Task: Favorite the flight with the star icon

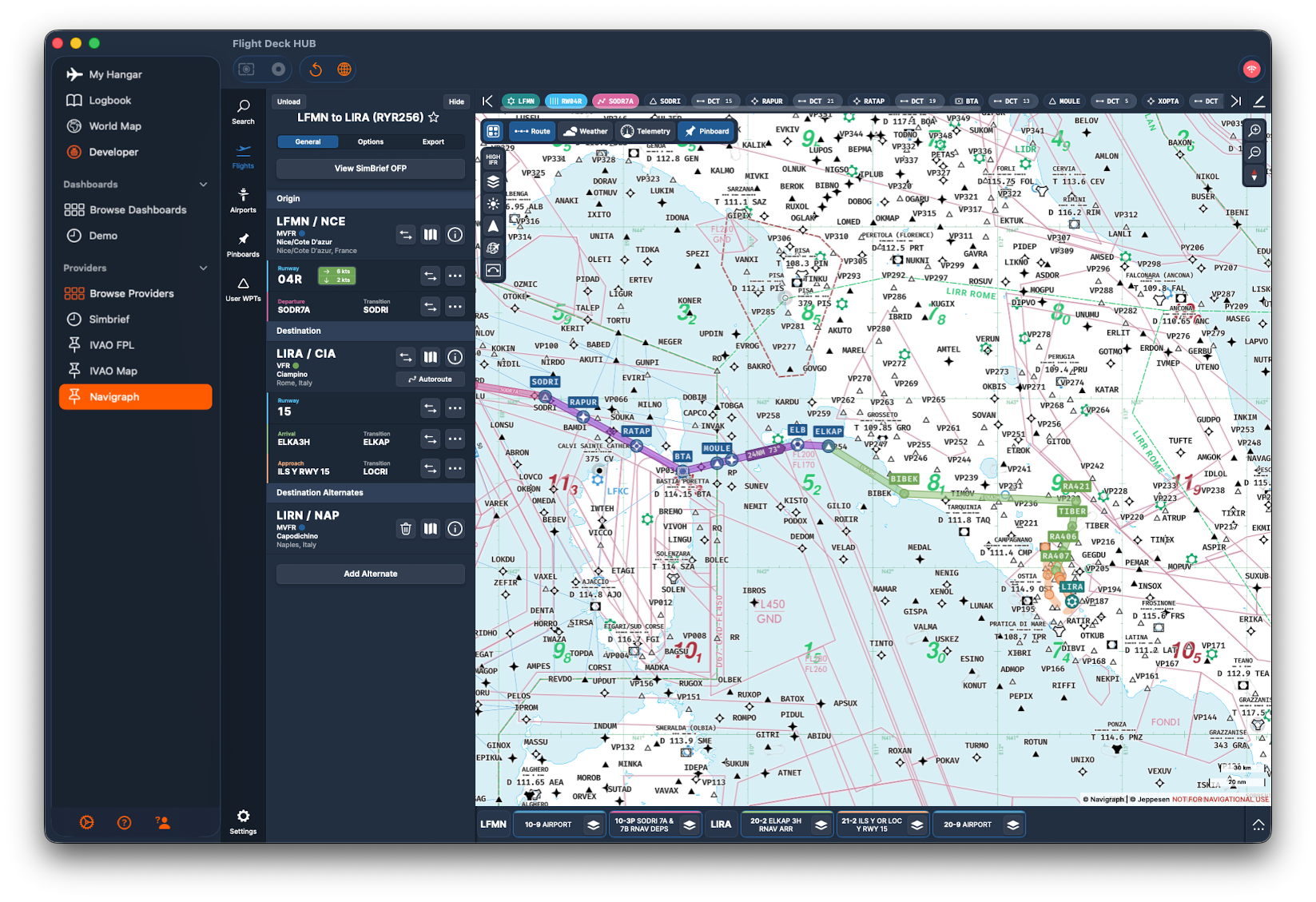Action: pyautogui.click(x=434, y=117)
